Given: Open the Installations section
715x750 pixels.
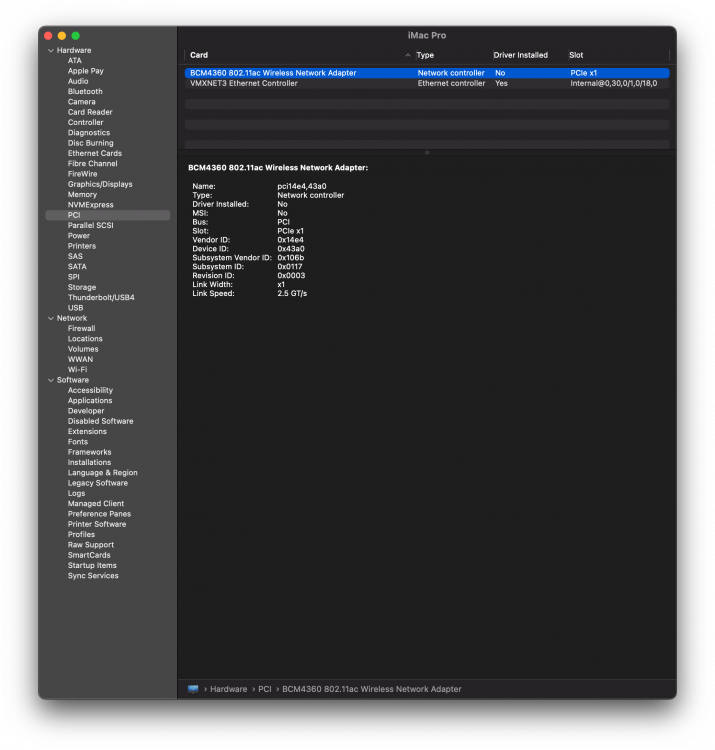Looking at the screenshot, I should (89, 462).
